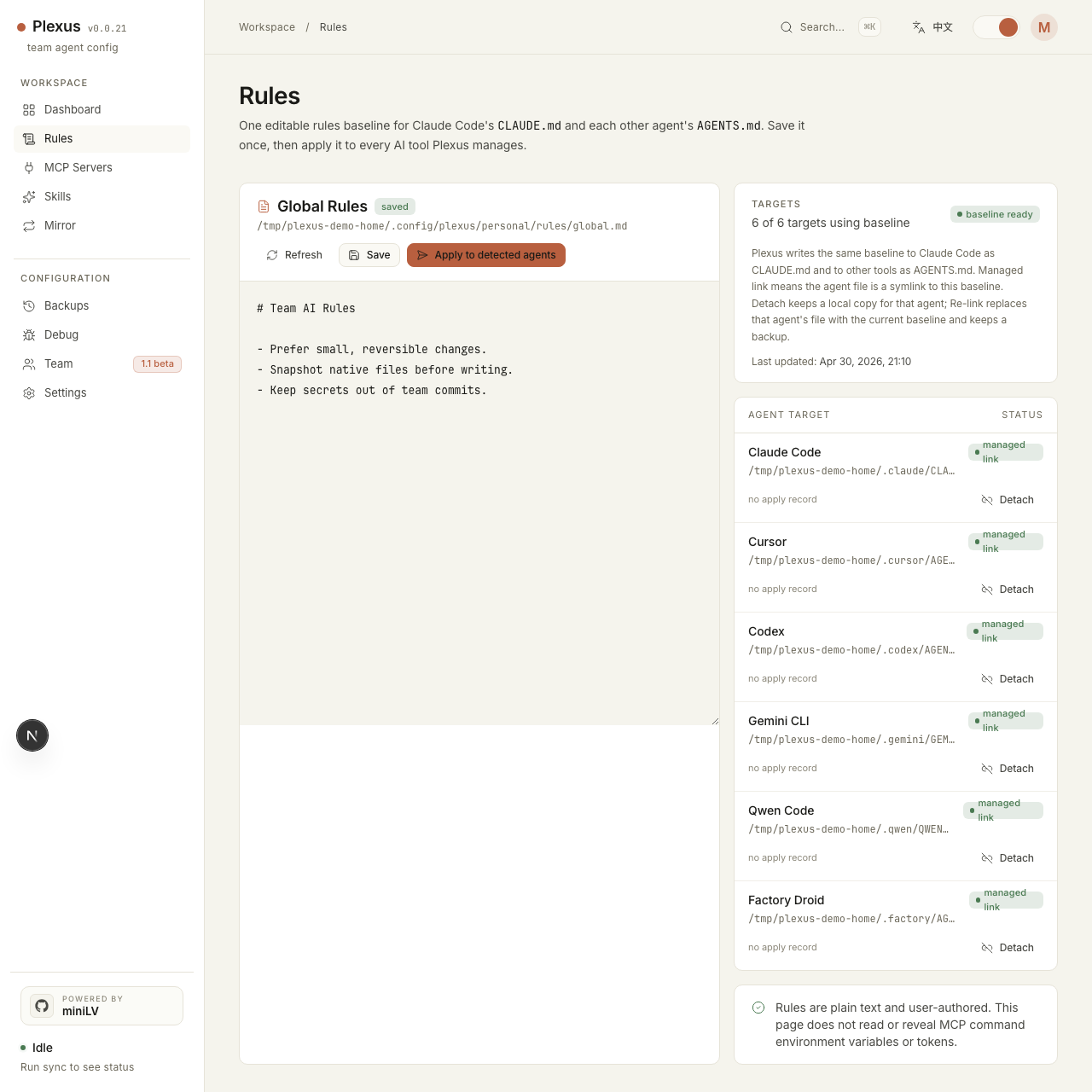This screenshot has width=1092, height=1092.
Task: Click the Debug bug icon
Action: coord(29,335)
